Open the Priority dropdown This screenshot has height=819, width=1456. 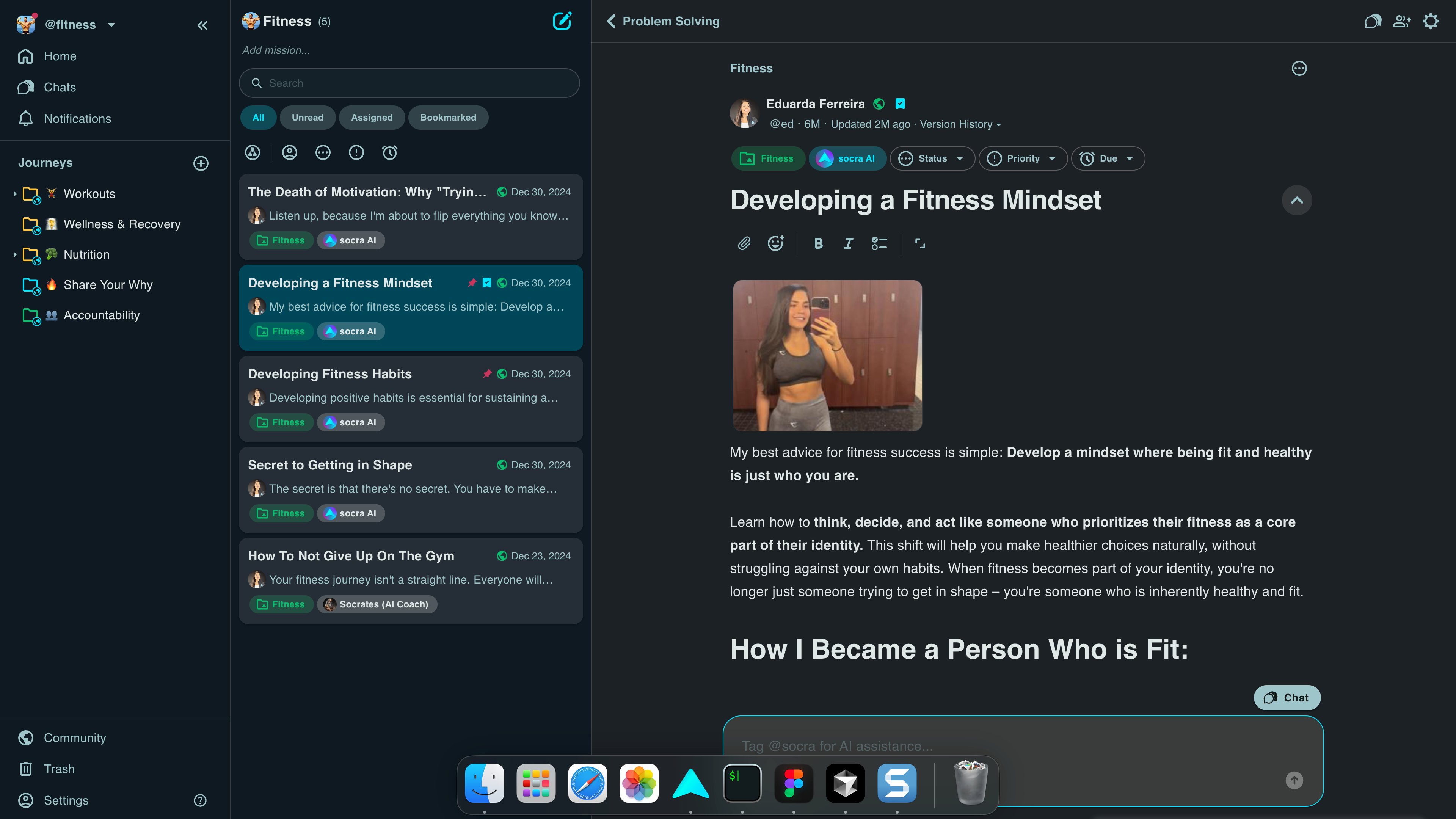pyautogui.click(x=1023, y=159)
